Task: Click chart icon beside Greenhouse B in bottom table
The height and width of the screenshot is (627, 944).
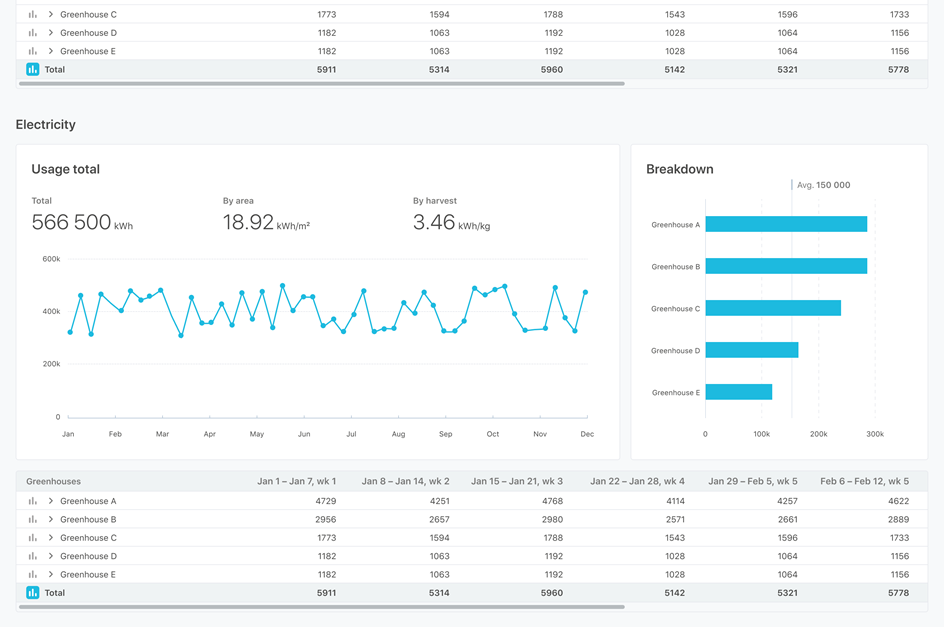Action: click(x=33, y=520)
